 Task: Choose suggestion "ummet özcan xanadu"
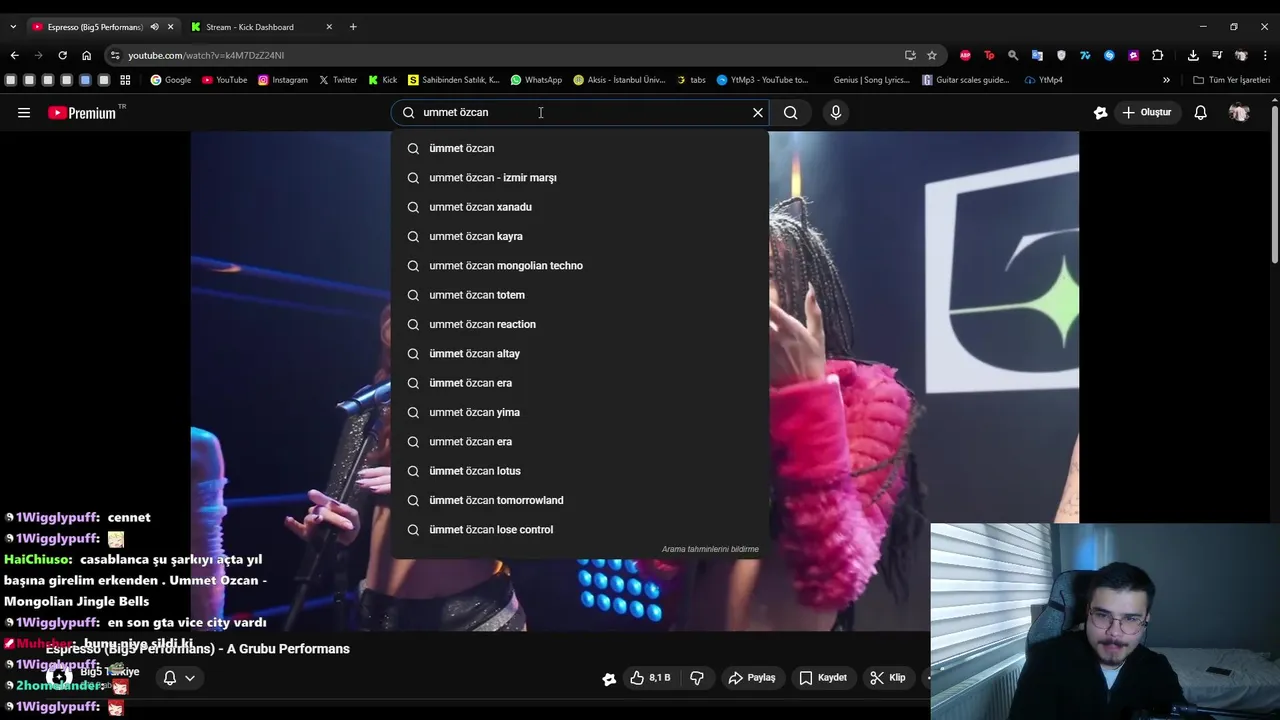[580, 207]
